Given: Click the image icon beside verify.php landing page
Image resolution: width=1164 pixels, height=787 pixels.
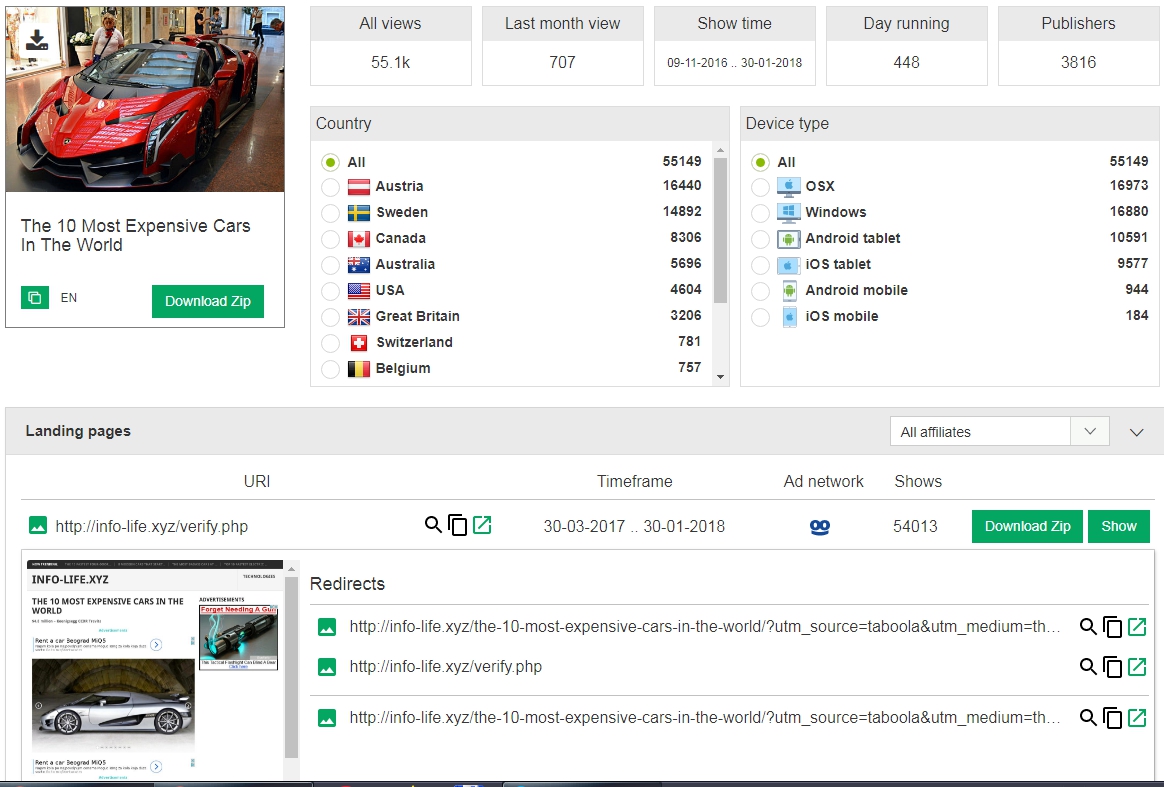Looking at the screenshot, I should pos(37,526).
